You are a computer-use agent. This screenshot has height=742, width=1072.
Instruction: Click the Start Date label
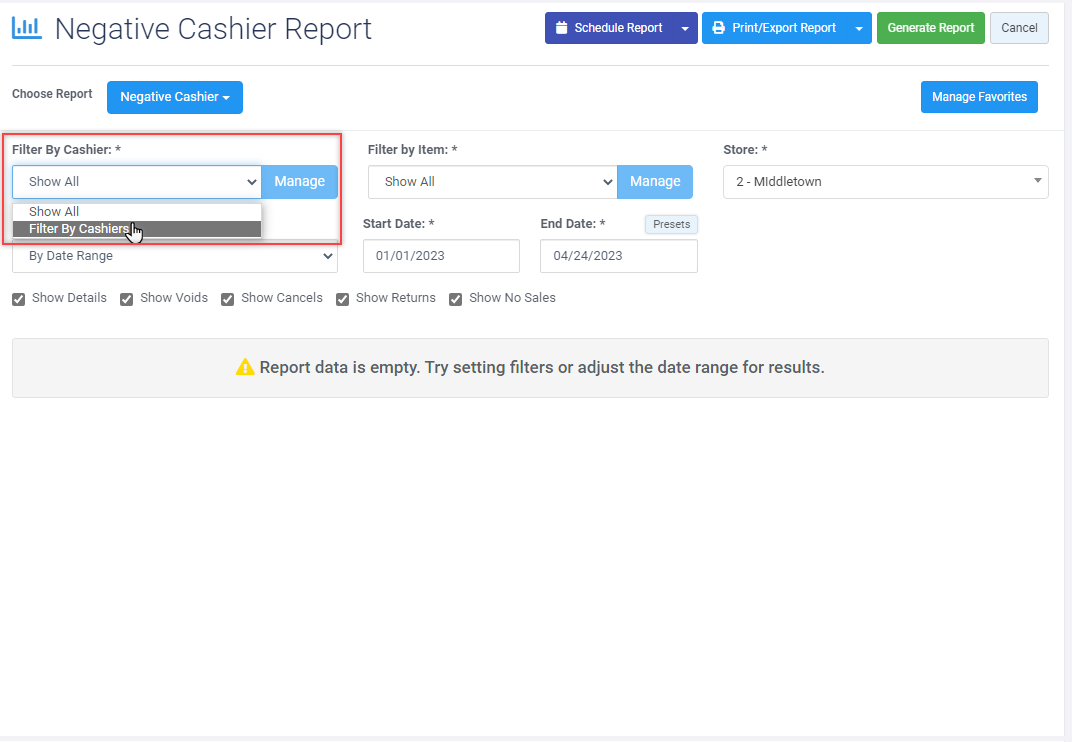(399, 224)
